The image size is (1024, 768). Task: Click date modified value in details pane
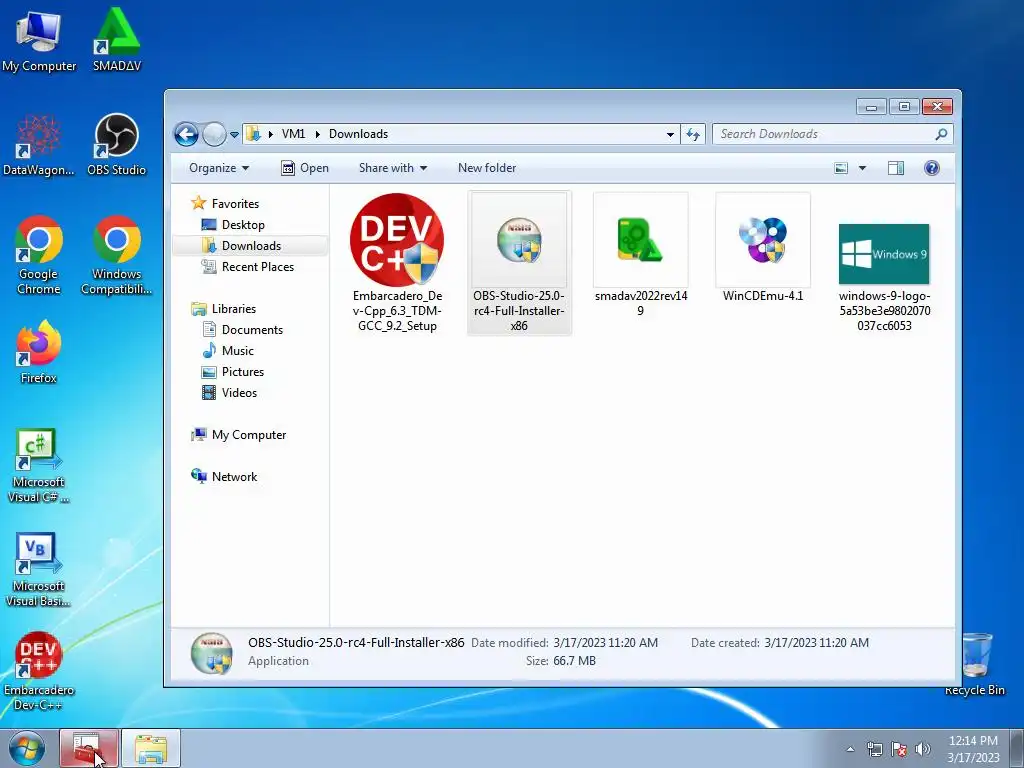605,643
